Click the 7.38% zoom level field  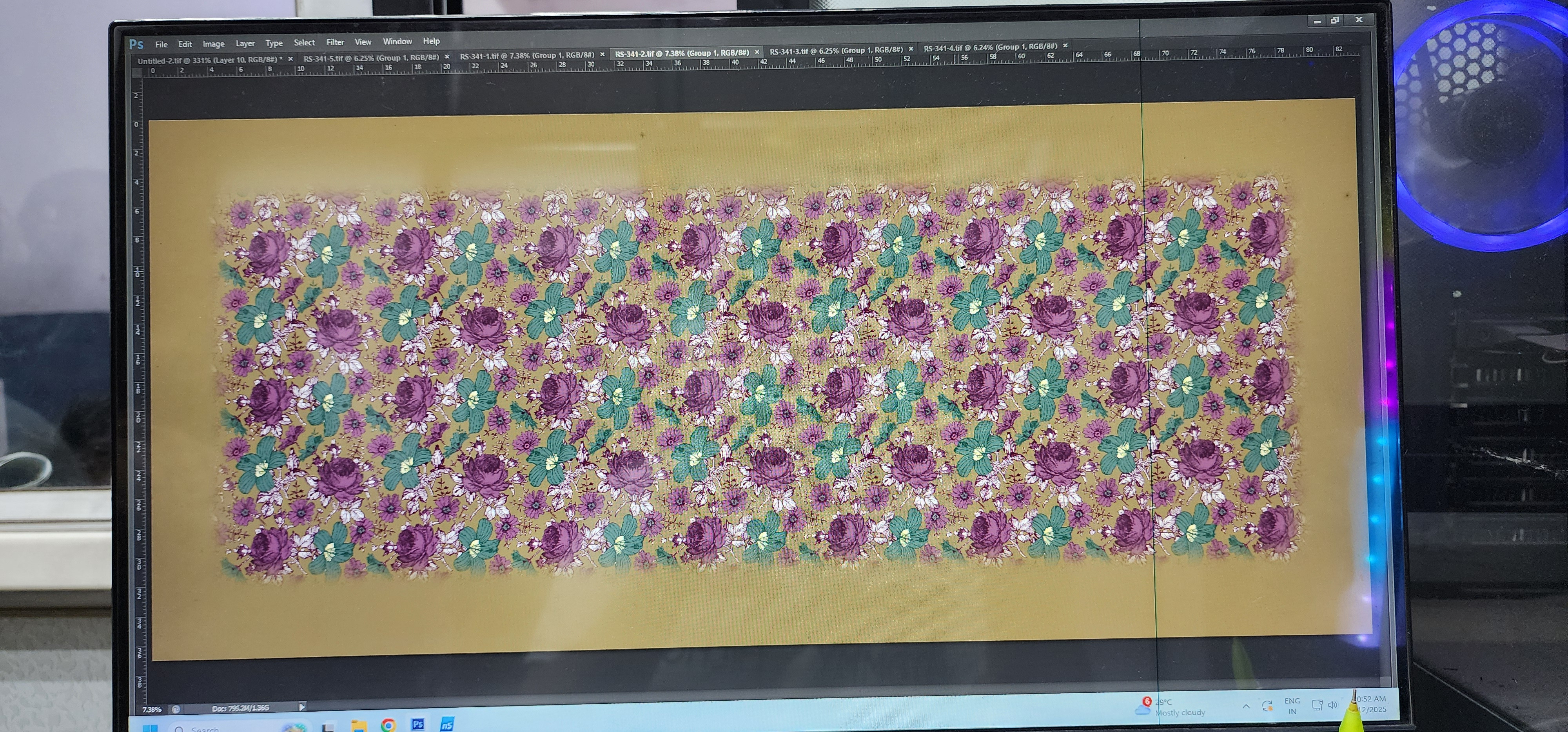pyautogui.click(x=152, y=710)
